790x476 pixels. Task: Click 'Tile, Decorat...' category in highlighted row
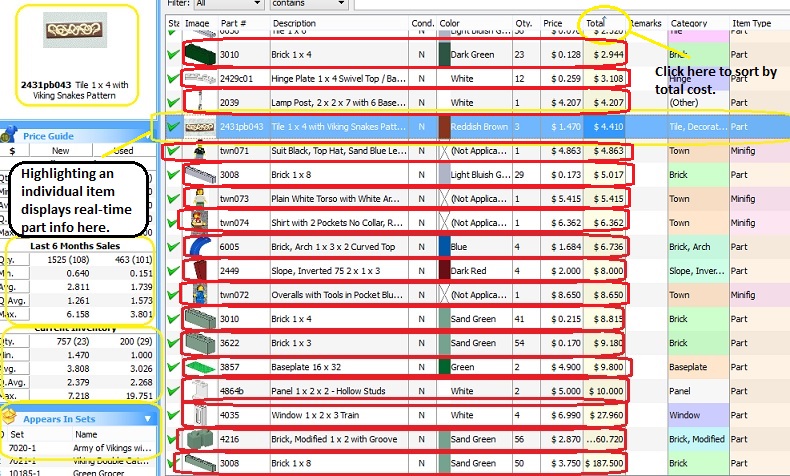[698, 126]
